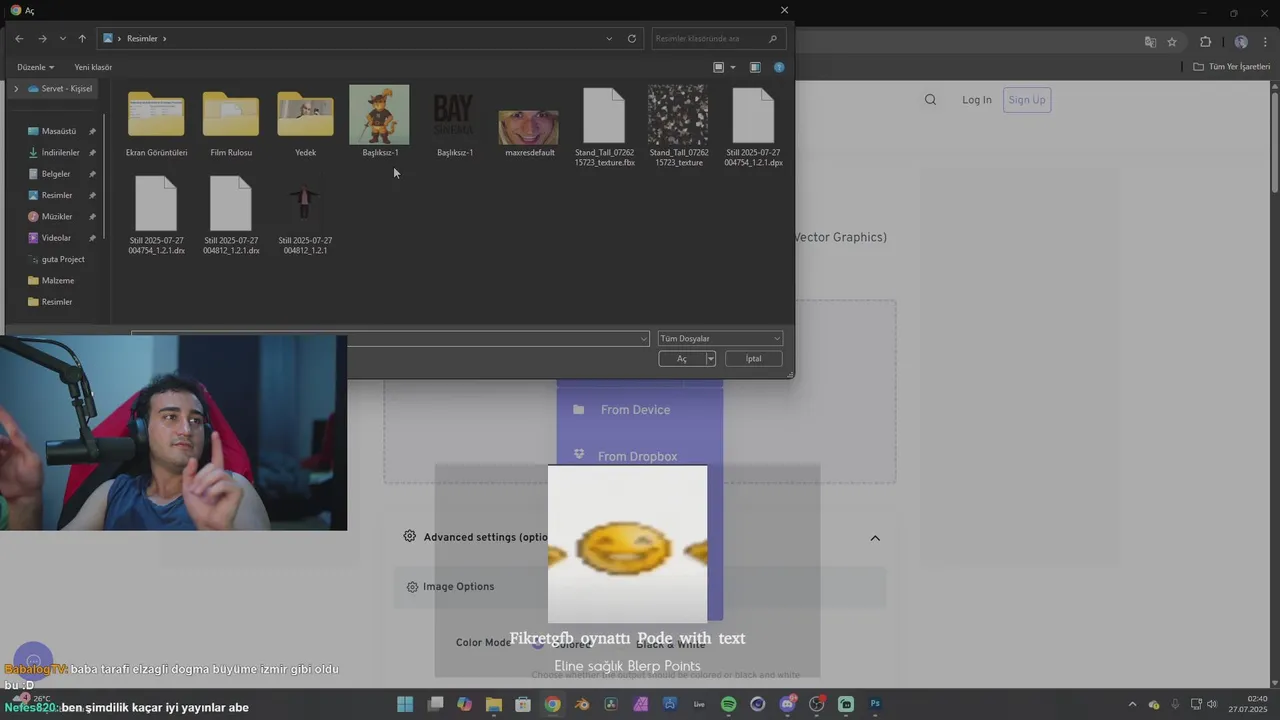Click the Aç open button

pyautogui.click(x=682, y=358)
